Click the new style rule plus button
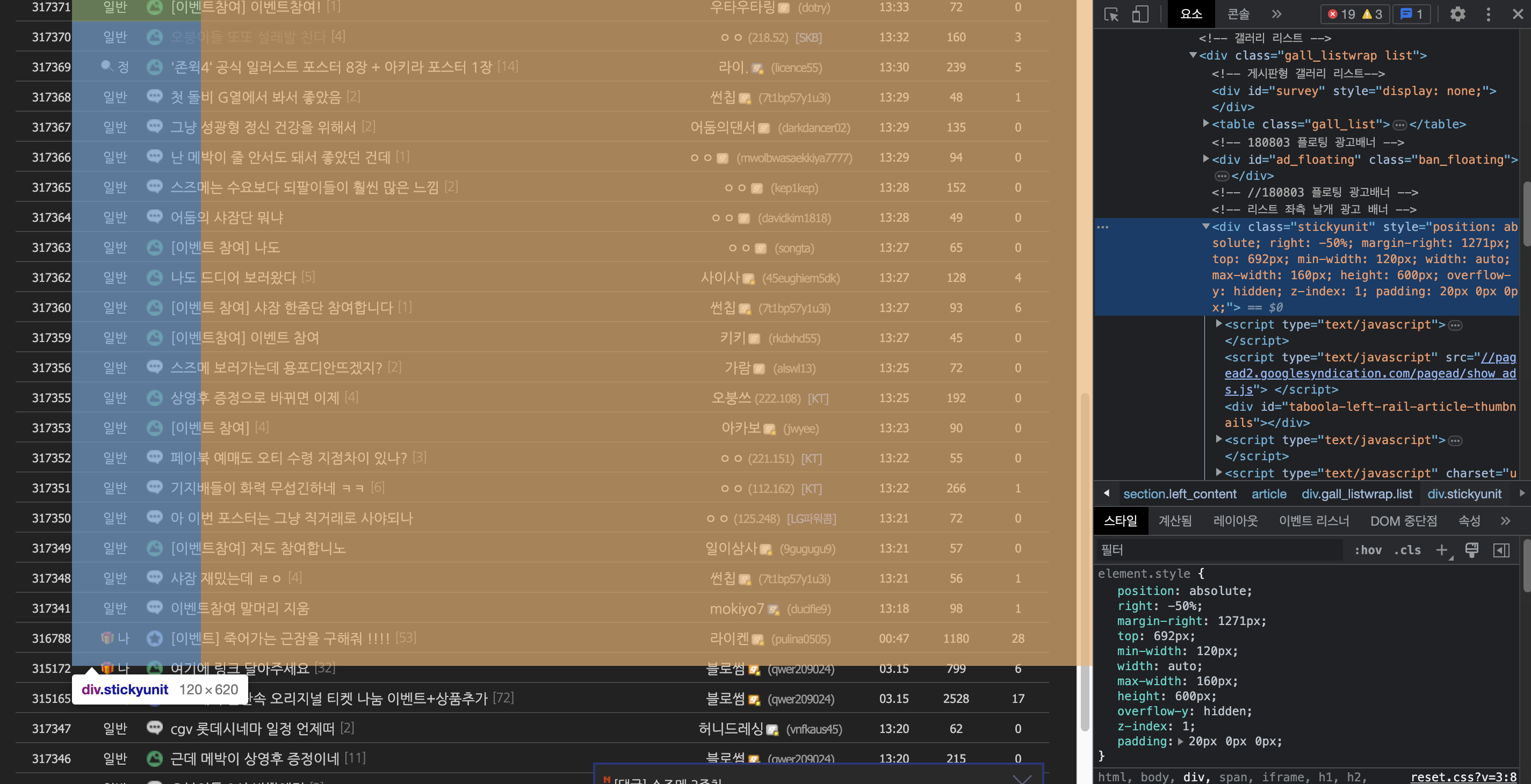Screen dimensions: 1531x784 click(1442, 550)
